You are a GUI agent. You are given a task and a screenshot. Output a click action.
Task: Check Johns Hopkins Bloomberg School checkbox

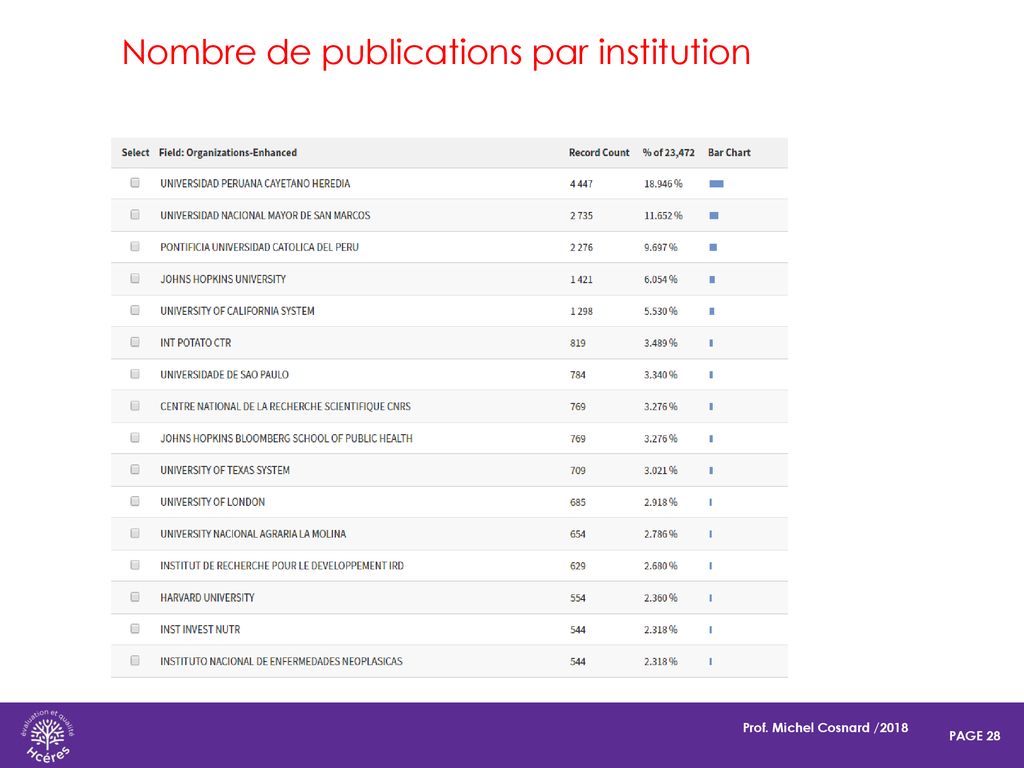coord(135,438)
